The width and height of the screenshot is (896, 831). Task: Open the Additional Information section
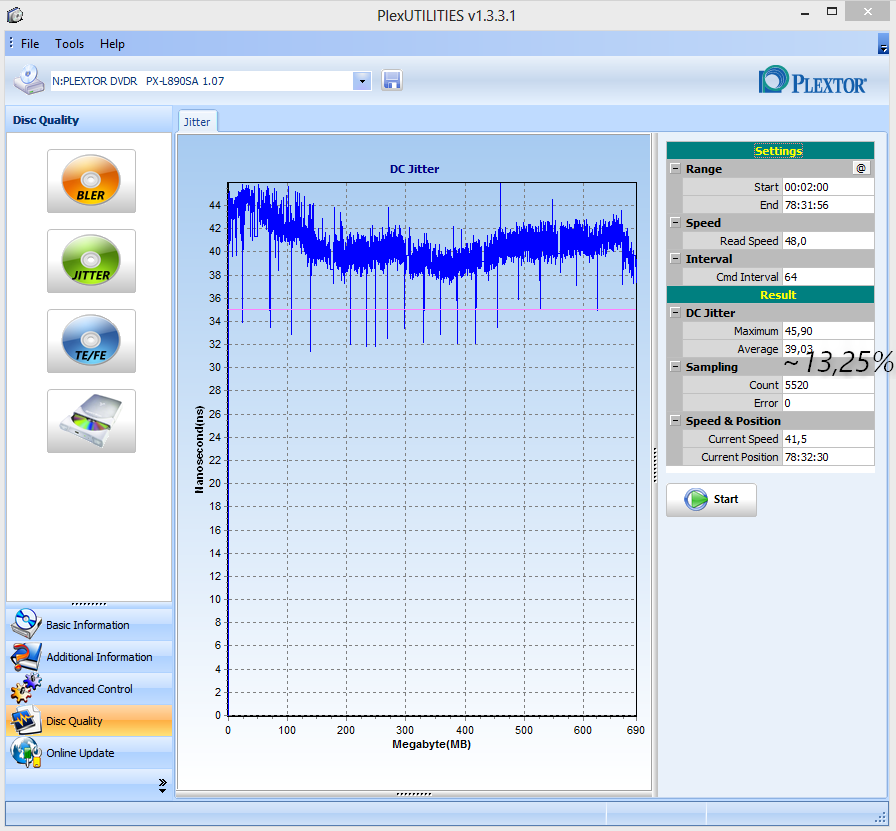[89, 657]
